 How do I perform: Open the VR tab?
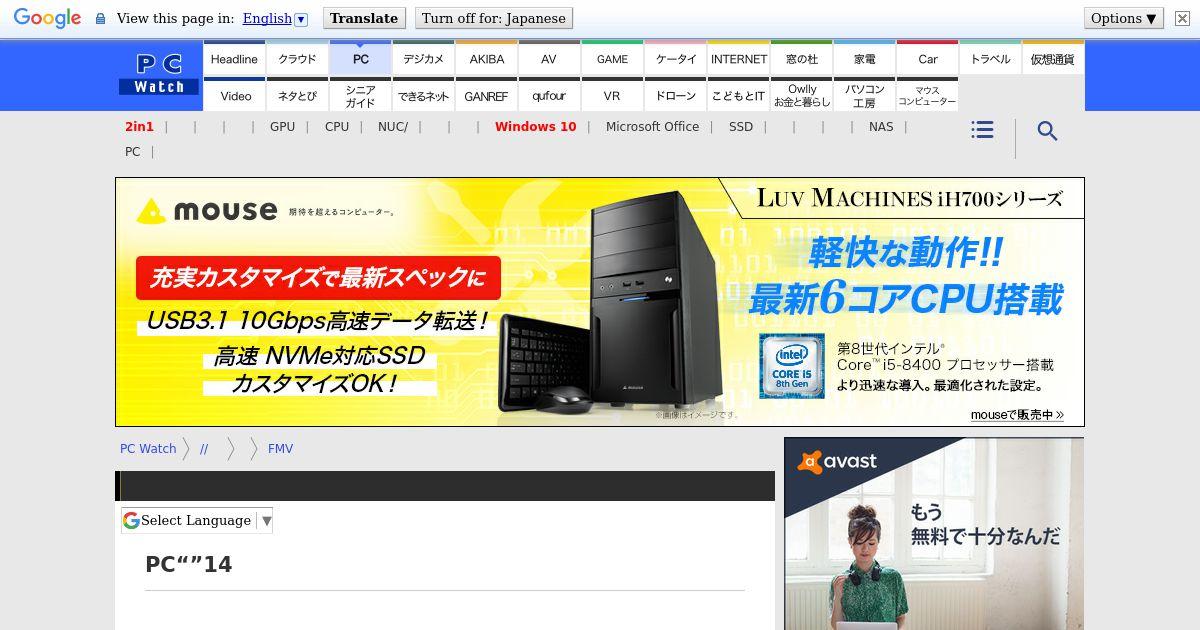[612, 95]
